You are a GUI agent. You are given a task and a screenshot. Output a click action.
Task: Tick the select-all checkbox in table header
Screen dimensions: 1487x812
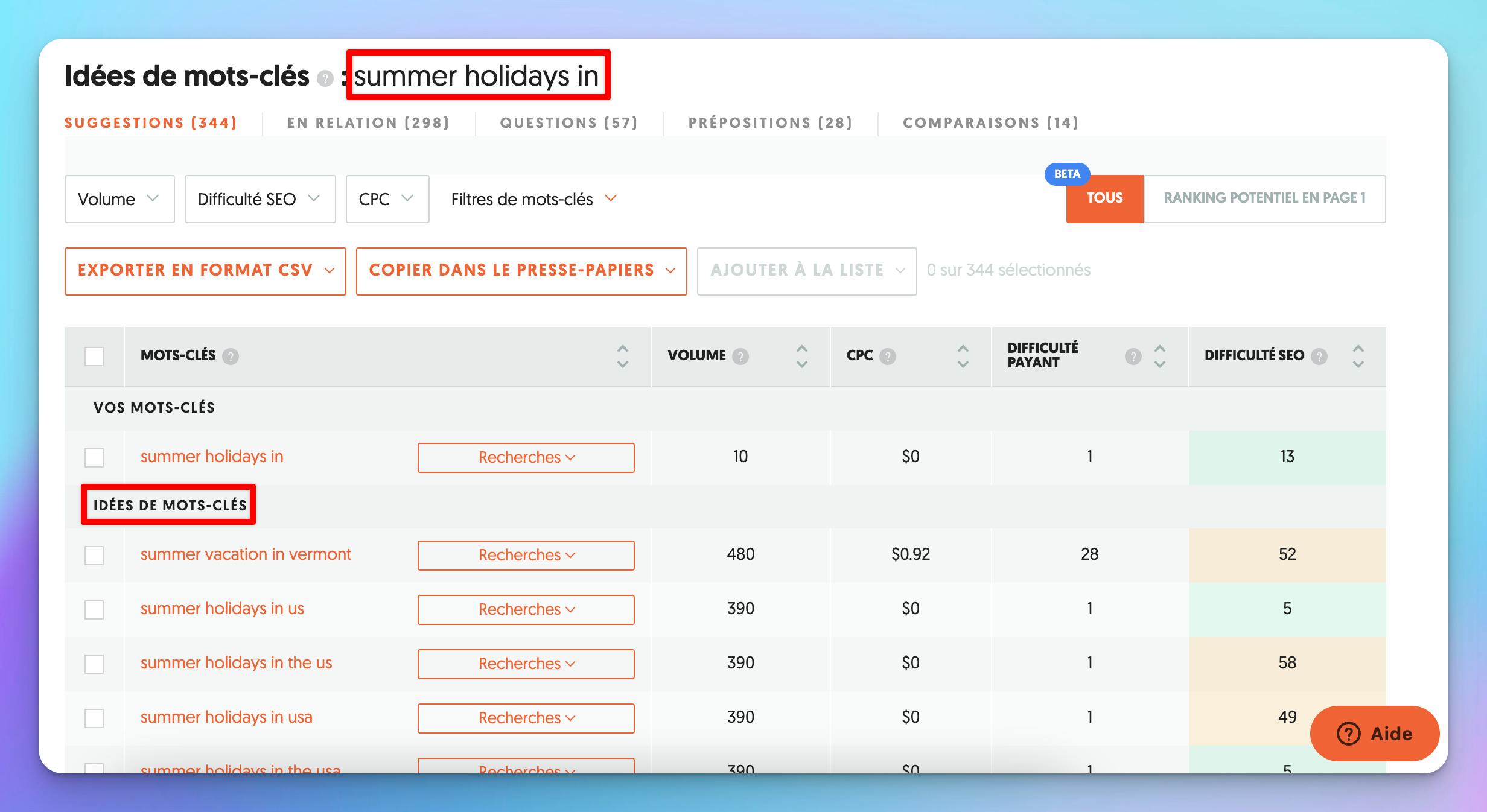pyautogui.click(x=94, y=357)
